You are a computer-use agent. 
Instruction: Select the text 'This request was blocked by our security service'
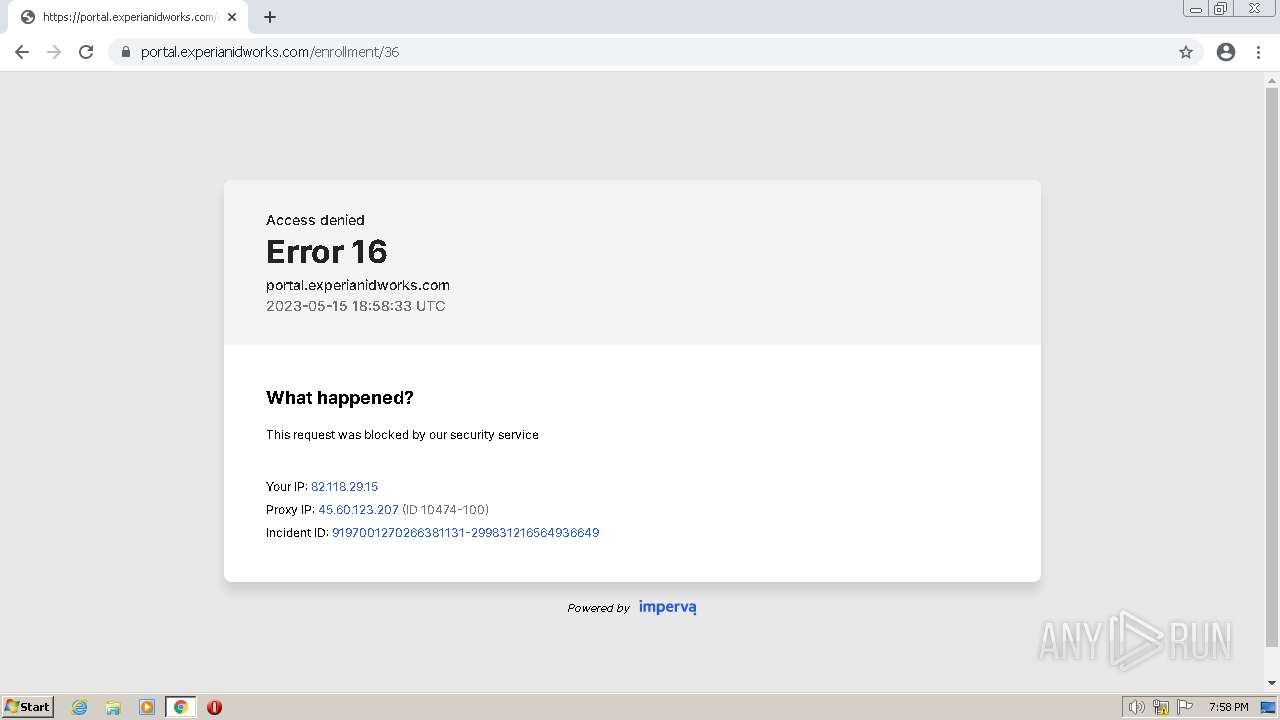[402, 435]
